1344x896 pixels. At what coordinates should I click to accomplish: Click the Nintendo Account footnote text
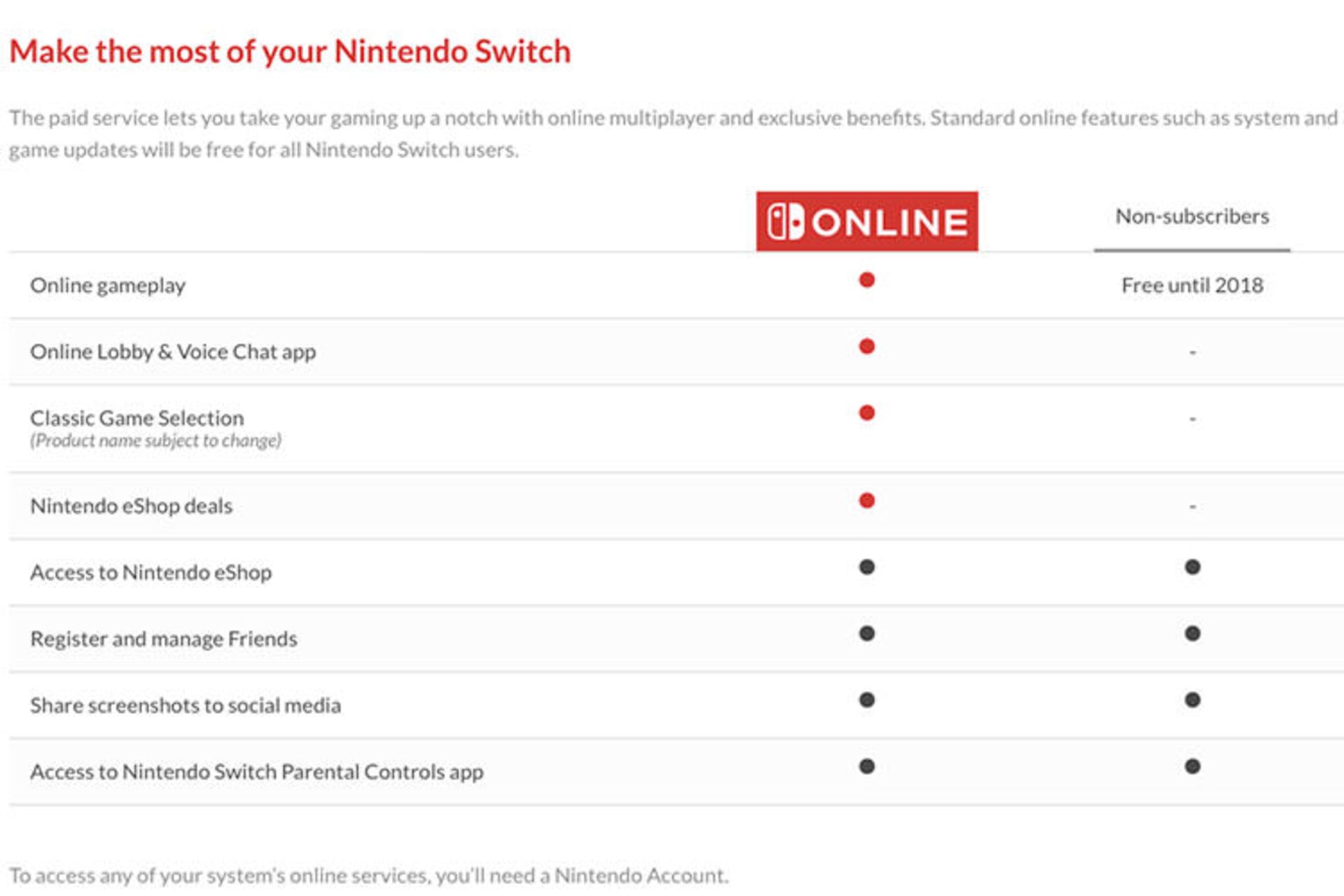(x=369, y=876)
